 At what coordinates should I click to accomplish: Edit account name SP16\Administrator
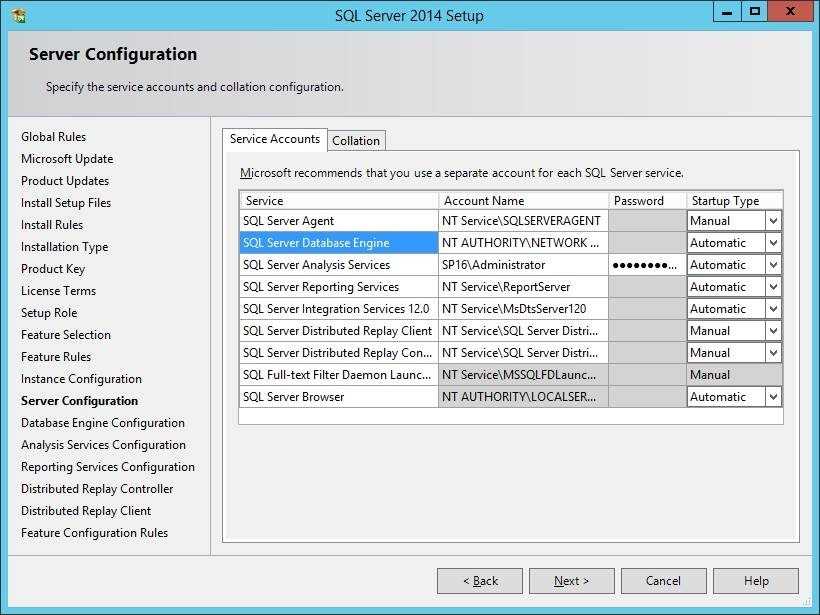[523, 265]
